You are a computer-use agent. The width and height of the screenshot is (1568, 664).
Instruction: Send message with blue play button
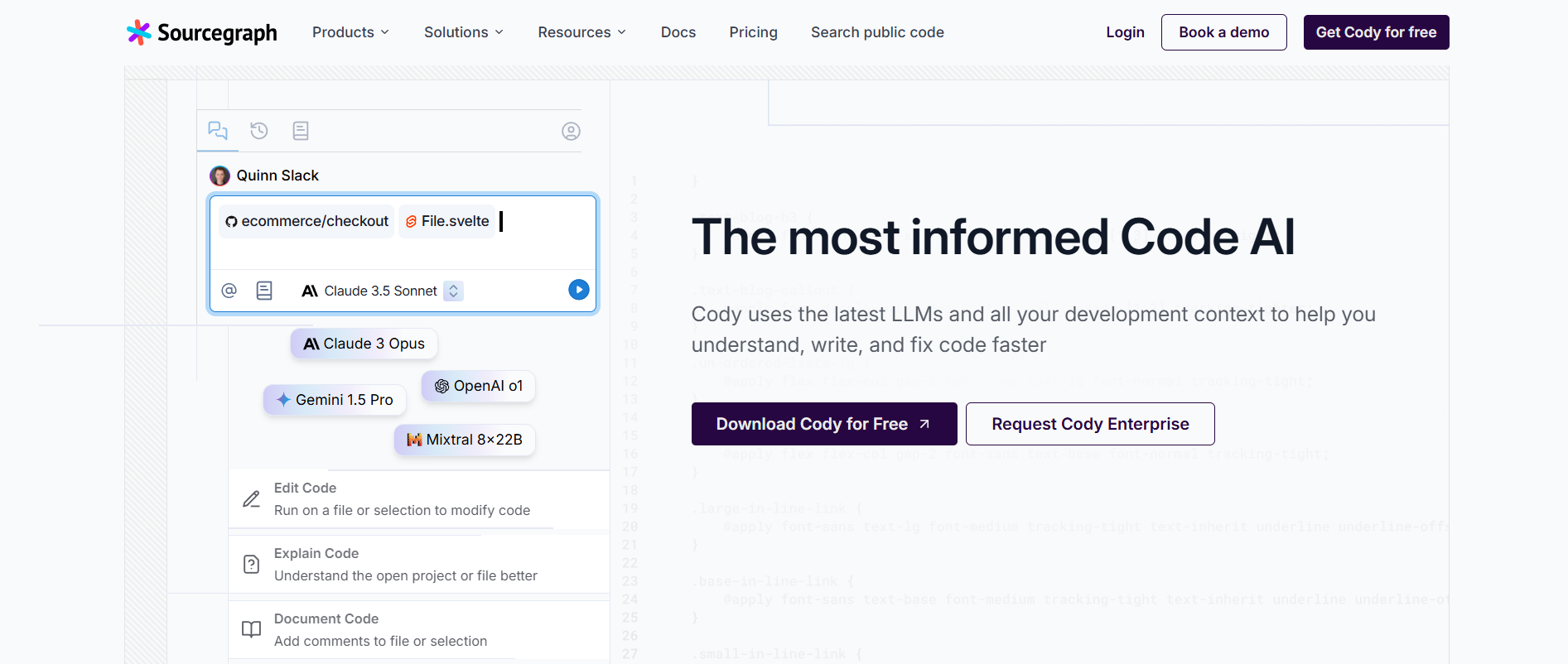coord(579,290)
